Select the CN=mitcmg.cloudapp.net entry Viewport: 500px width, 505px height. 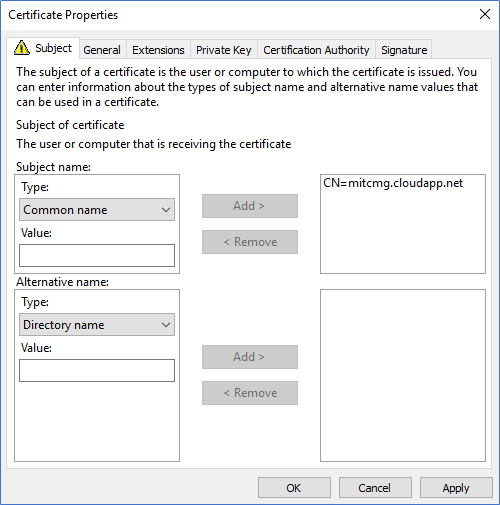[393, 183]
